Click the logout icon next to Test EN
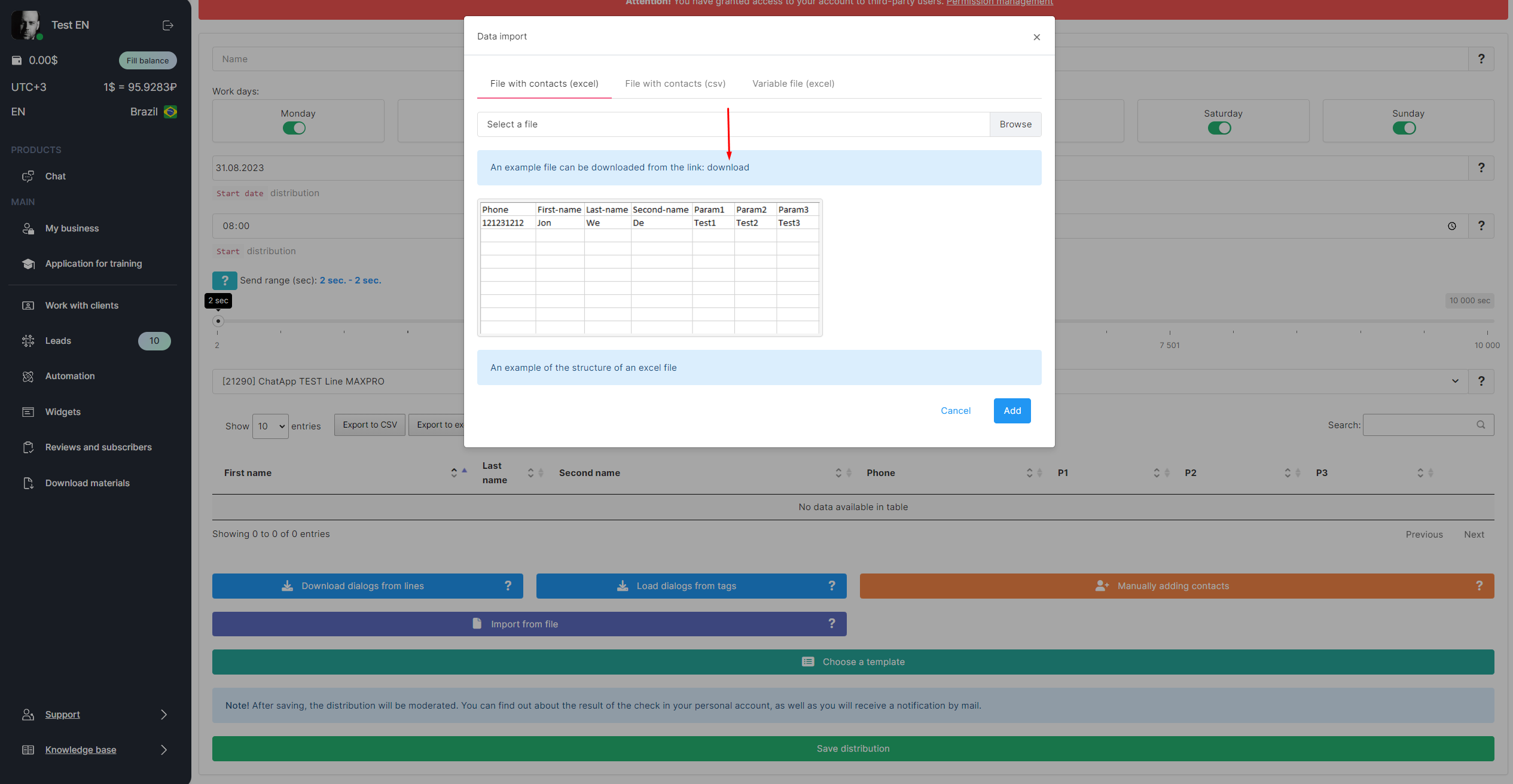Screen dimensions: 1513x784 pos(167,25)
